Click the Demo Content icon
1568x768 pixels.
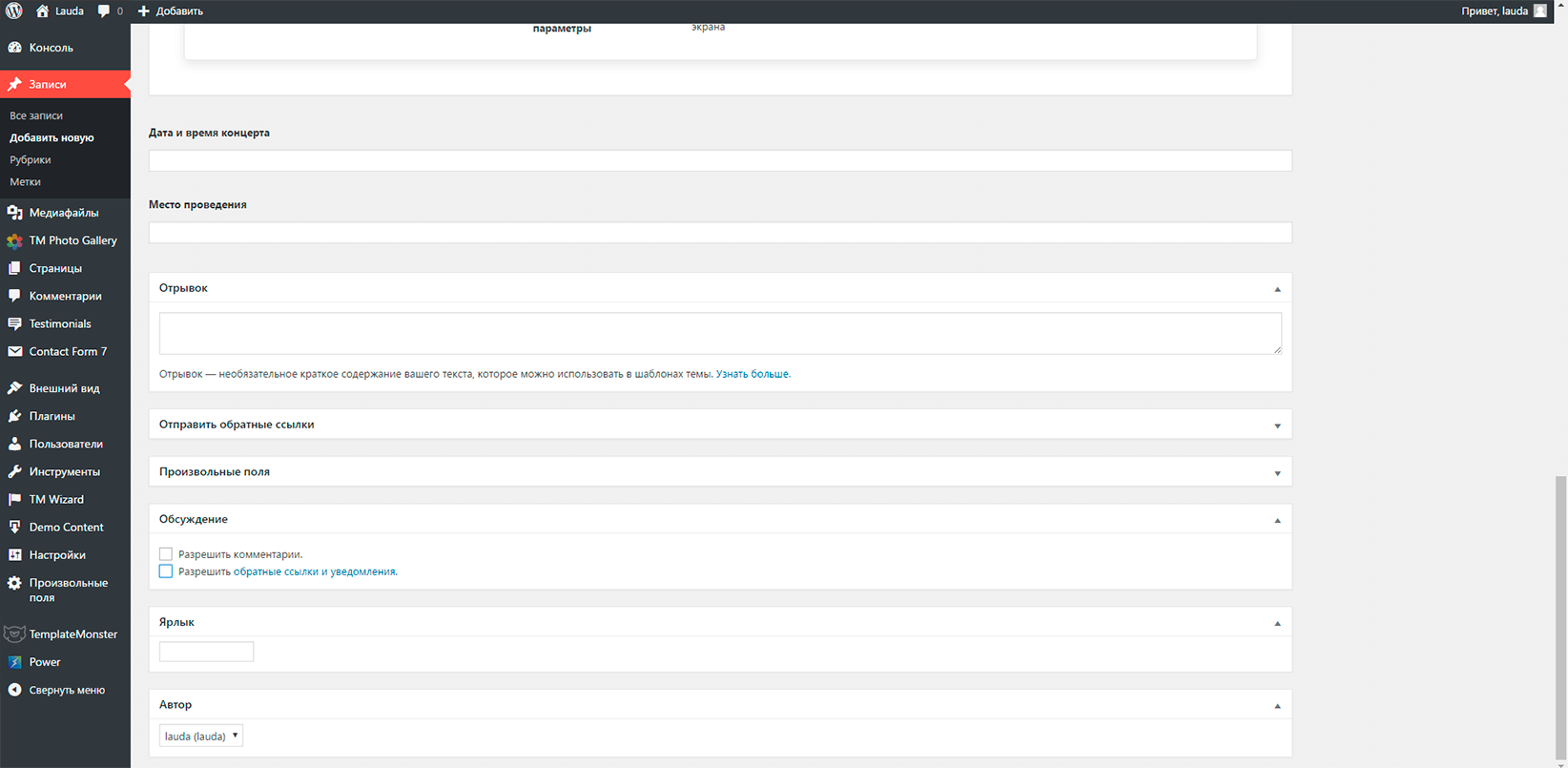(14, 527)
